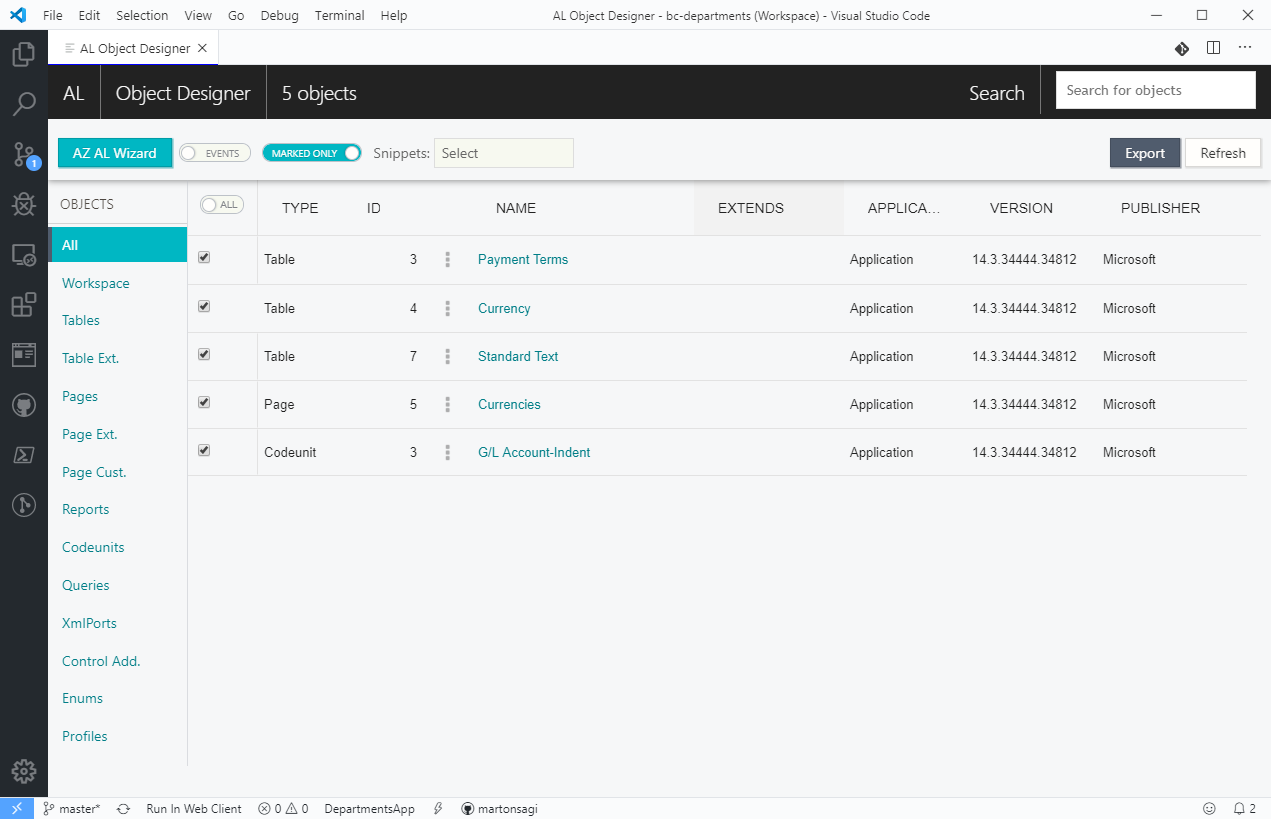Open the Help menu
This screenshot has width=1271, height=819.
tap(394, 16)
